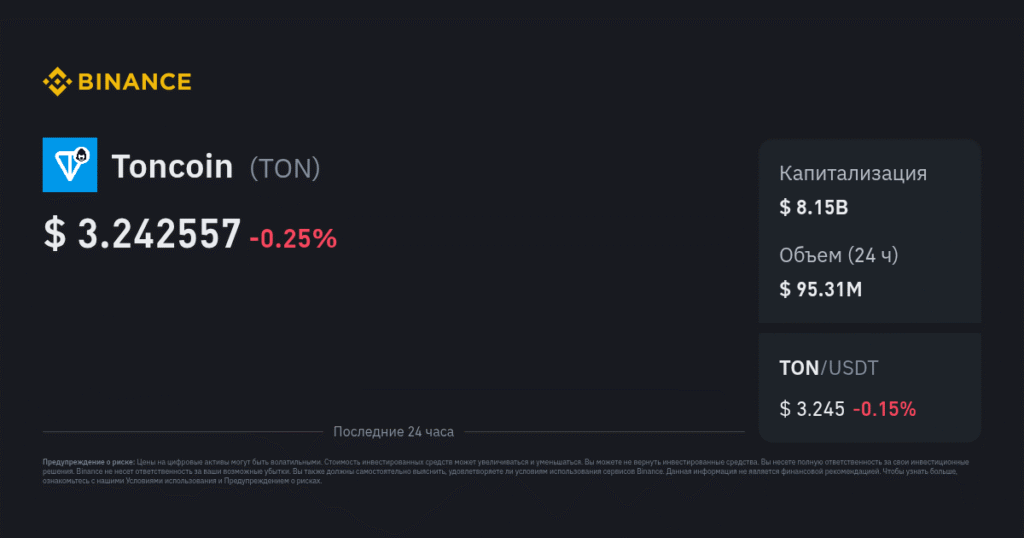Click the Binance diamond logo icon
The width and height of the screenshot is (1024, 538).
[x=57, y=82]
